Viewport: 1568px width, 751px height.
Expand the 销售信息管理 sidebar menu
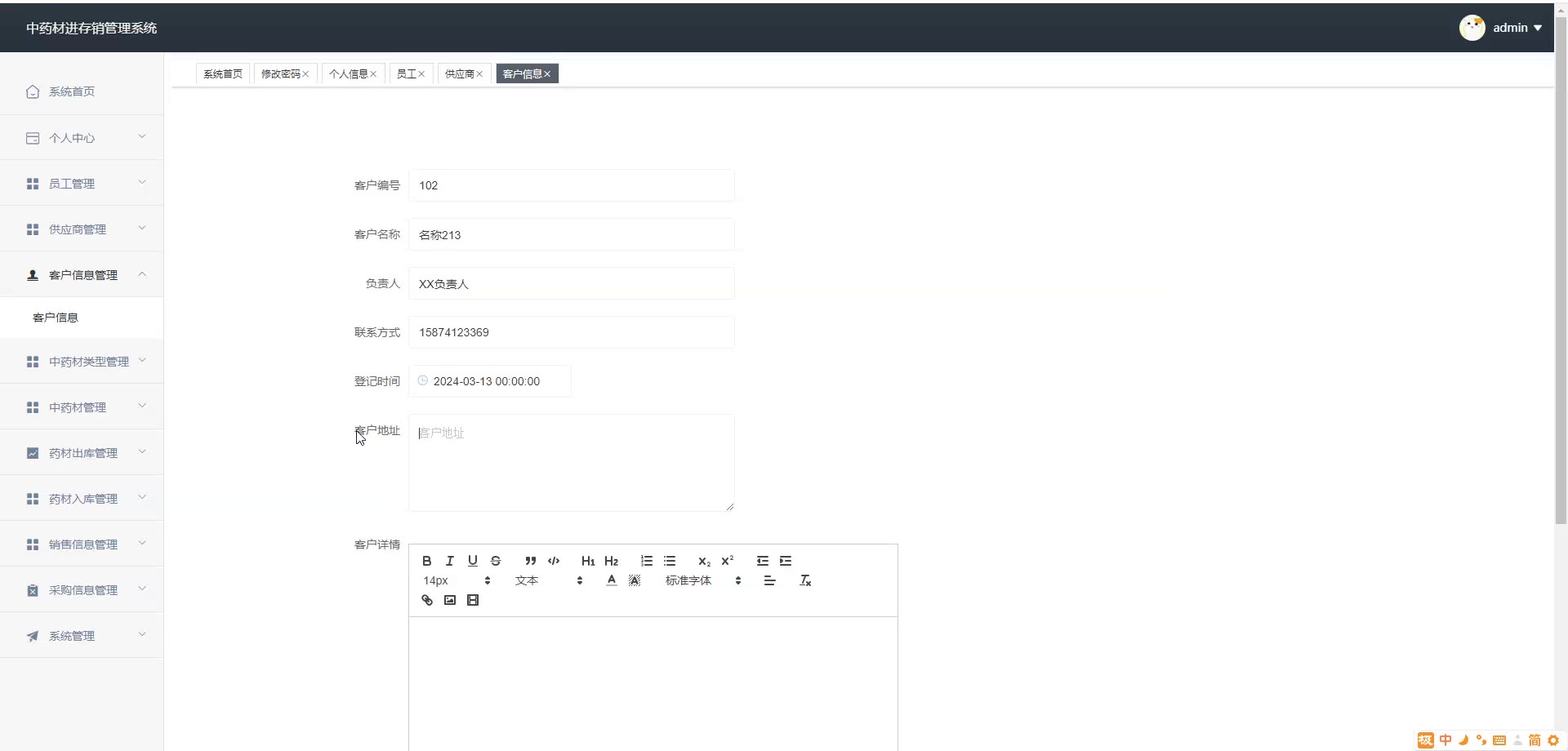tap(82, 544)
